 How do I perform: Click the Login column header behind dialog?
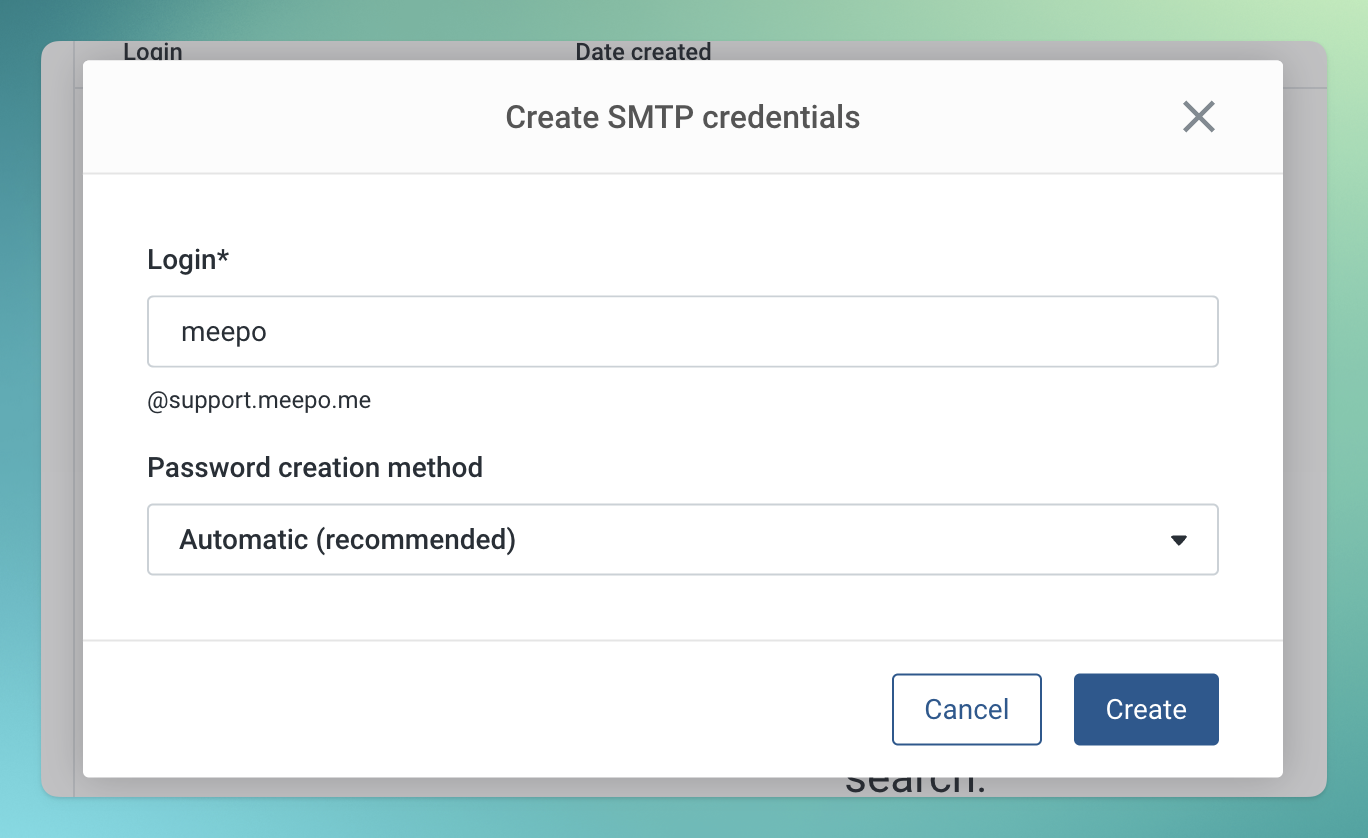pos(153,52)
